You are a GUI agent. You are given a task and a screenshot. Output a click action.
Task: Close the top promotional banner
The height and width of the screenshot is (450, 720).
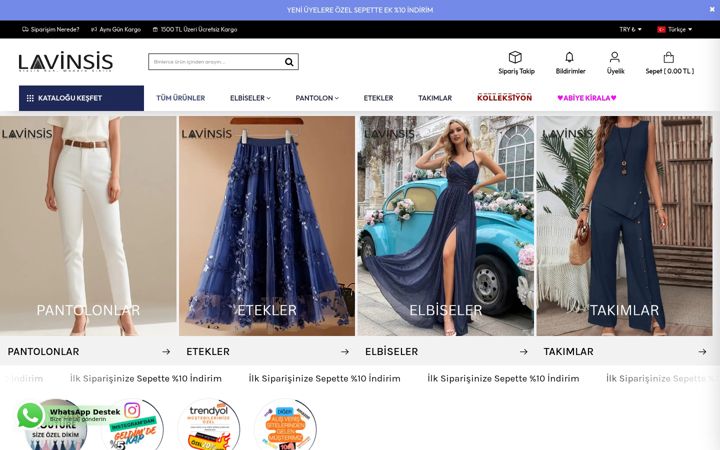(x=712, y=9)
